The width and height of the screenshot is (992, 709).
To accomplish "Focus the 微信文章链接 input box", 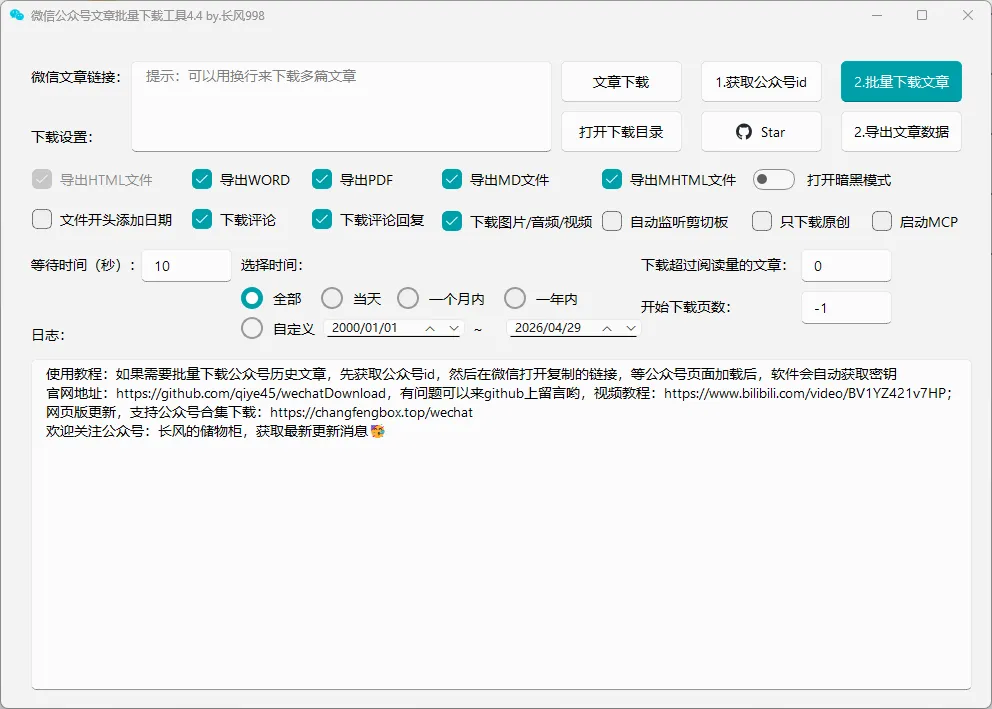I will pyautogui.click(x=342, y=106).
